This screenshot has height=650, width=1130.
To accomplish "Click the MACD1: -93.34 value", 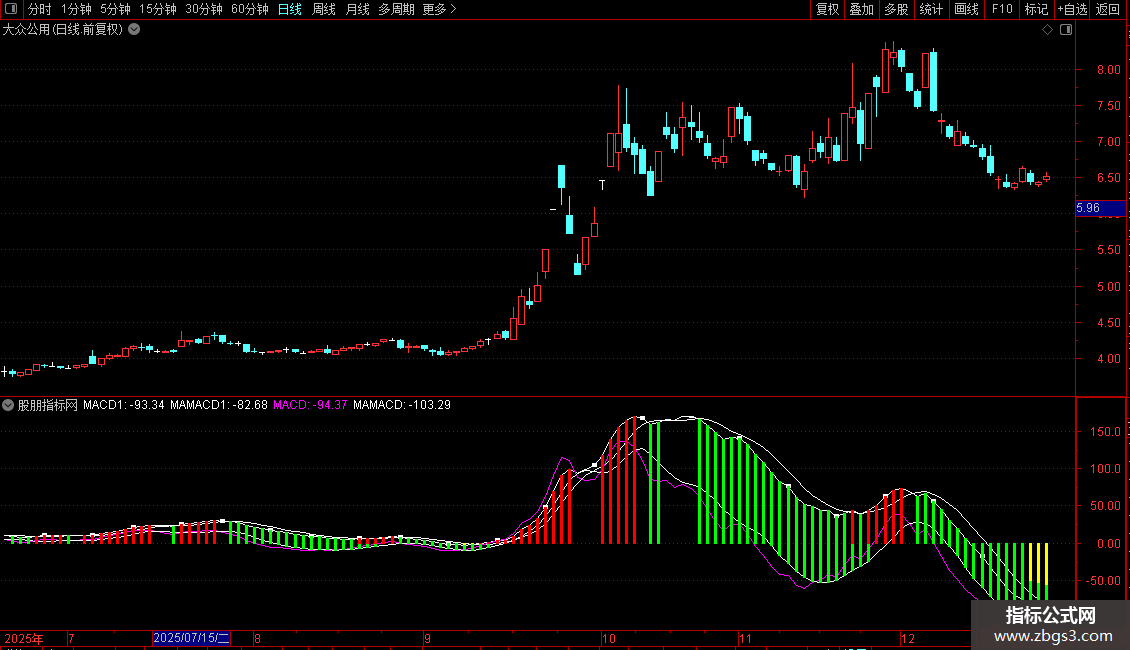I will coord(123,405).
